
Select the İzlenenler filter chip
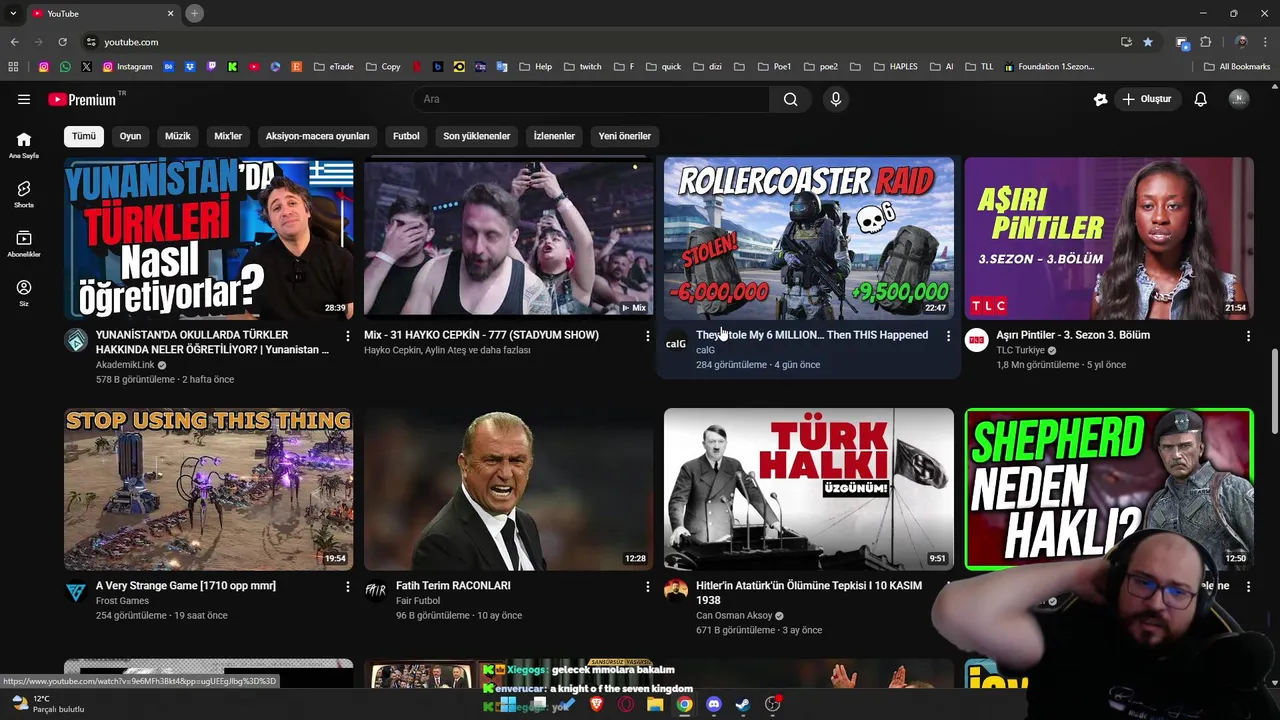554,136
